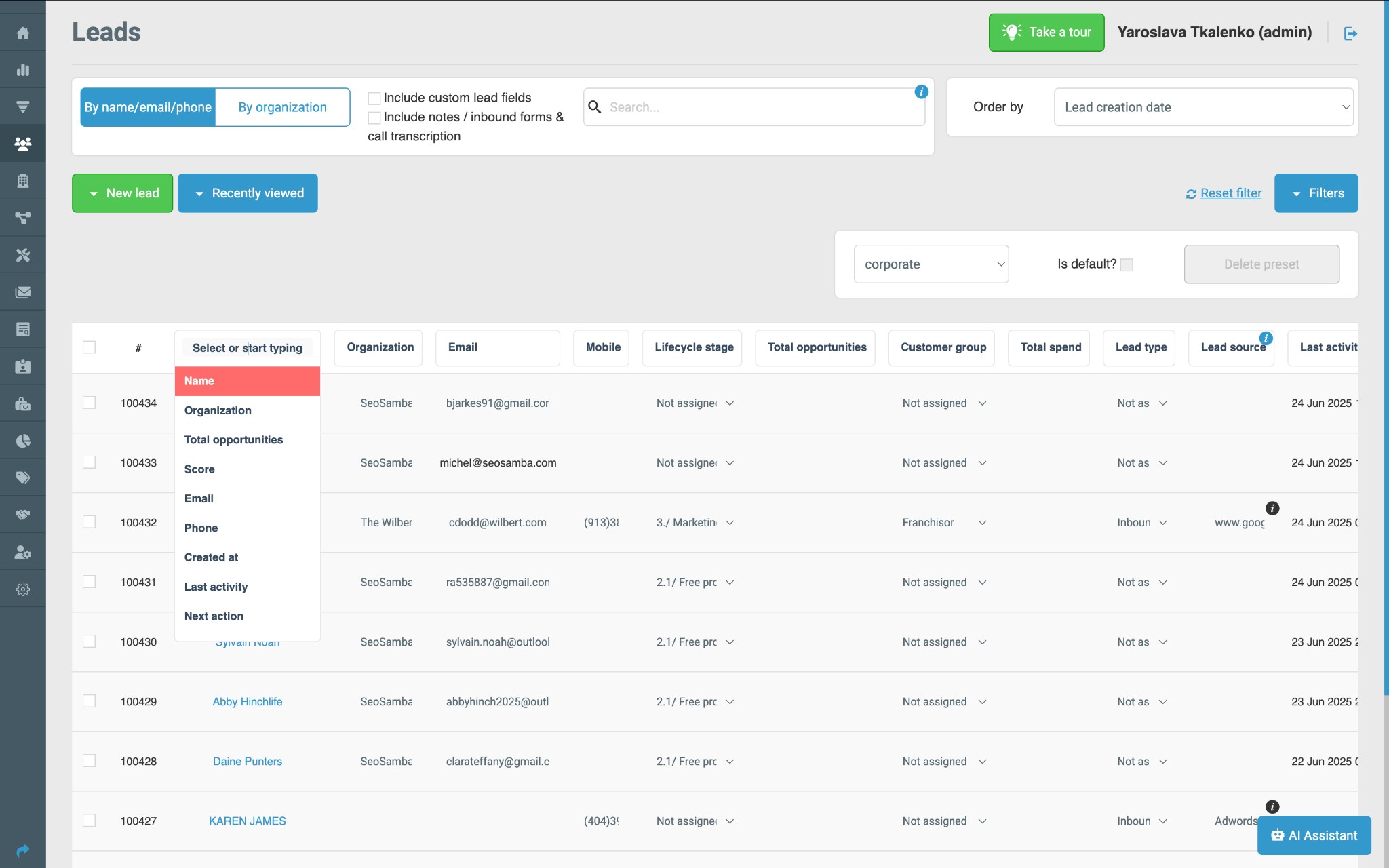Choose Score in the column dropdown list
The height and width of the screenshot is (868, 1389).
coord(248,469)
